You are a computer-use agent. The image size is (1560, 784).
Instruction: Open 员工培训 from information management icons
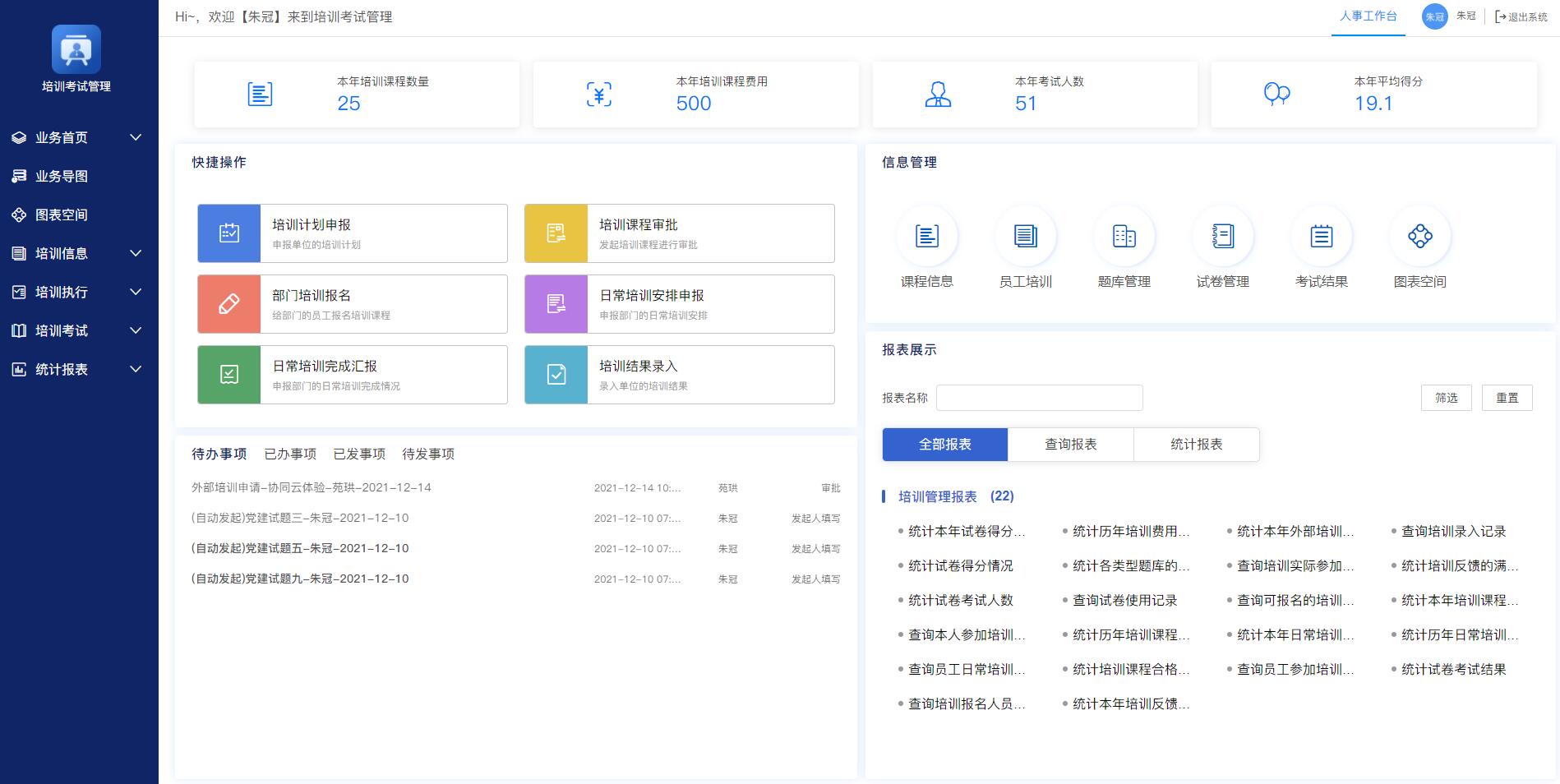[x=1026, y=247]
